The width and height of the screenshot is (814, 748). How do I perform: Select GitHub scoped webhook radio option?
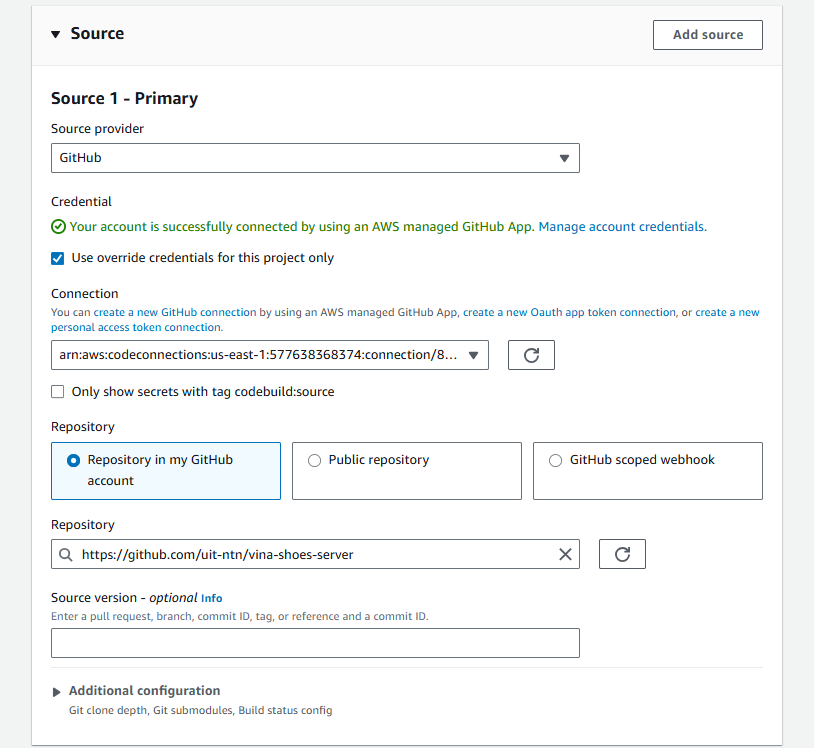click(556, 460)
